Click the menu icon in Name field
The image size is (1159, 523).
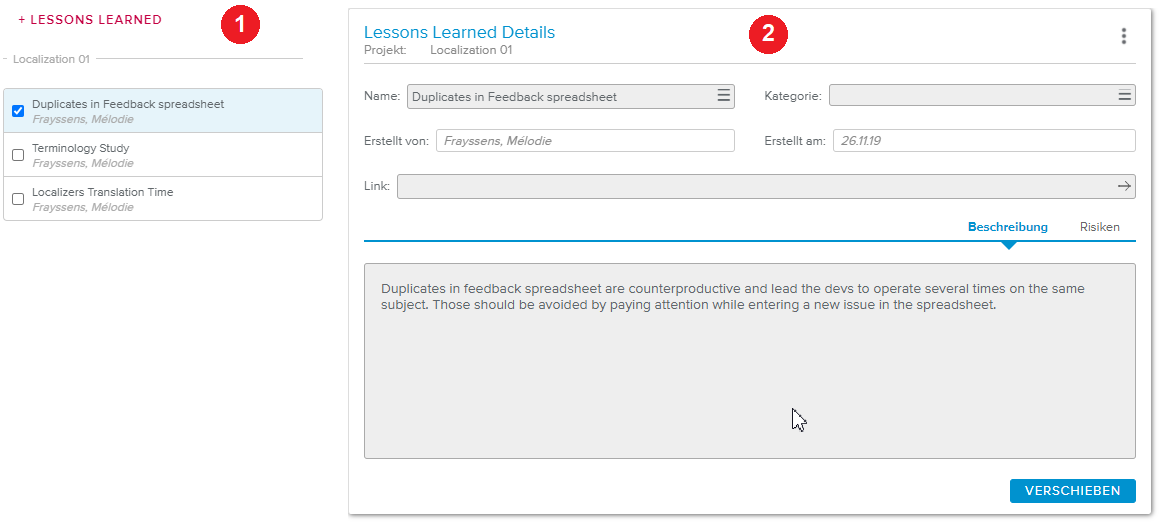point(723,96)
